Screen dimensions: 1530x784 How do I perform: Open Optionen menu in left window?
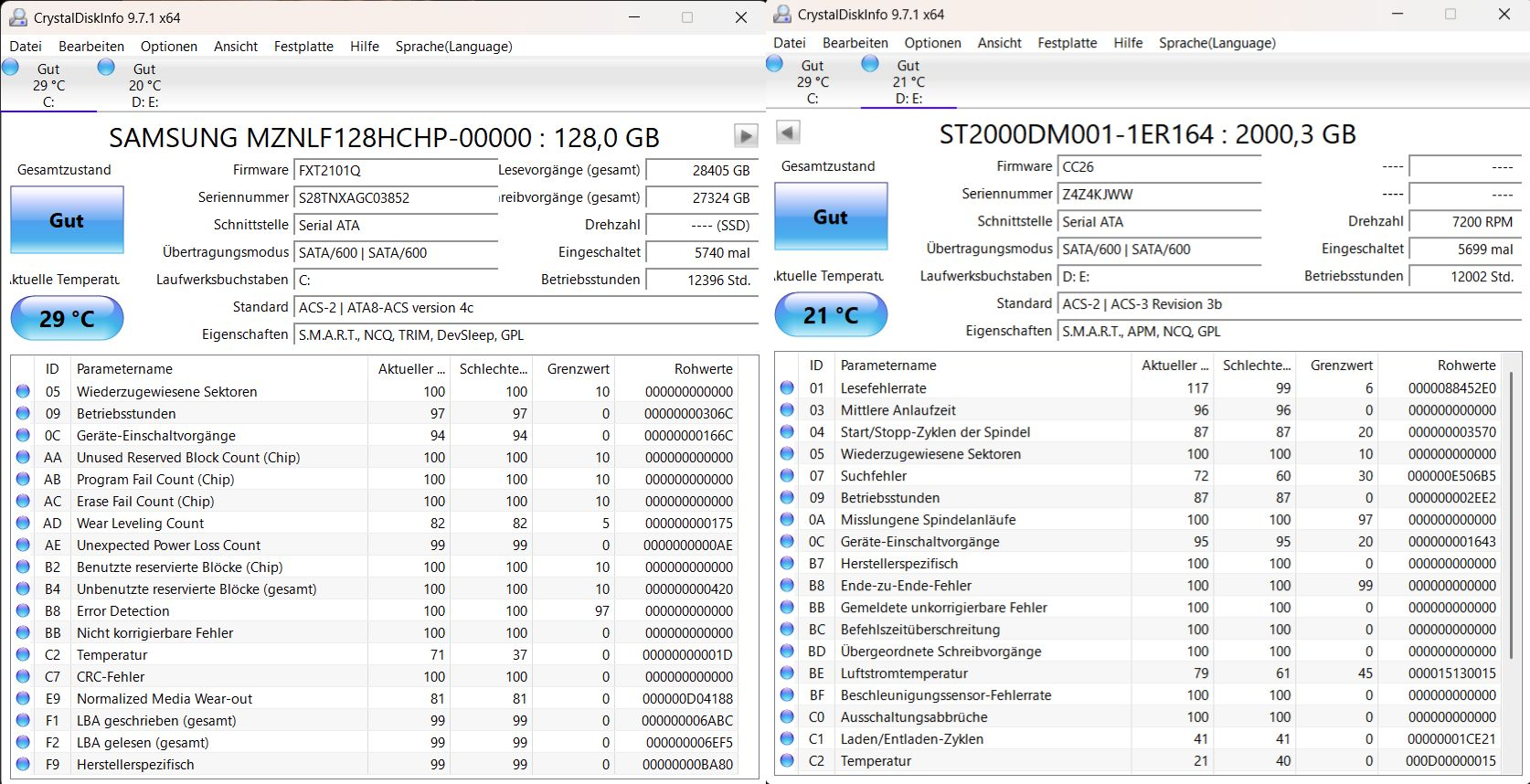point(169,47)
